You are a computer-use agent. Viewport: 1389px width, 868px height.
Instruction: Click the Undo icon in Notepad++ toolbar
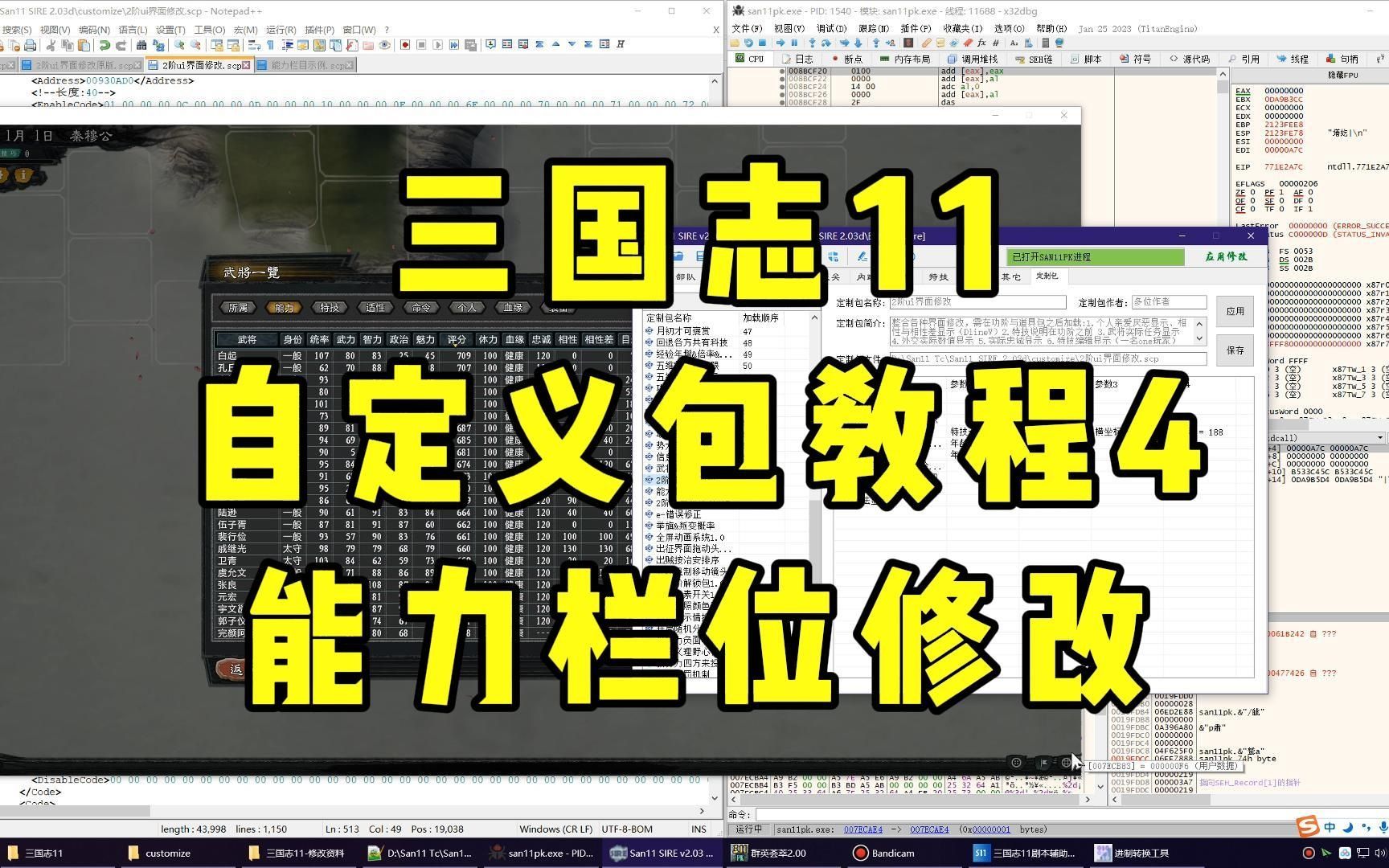104,45
